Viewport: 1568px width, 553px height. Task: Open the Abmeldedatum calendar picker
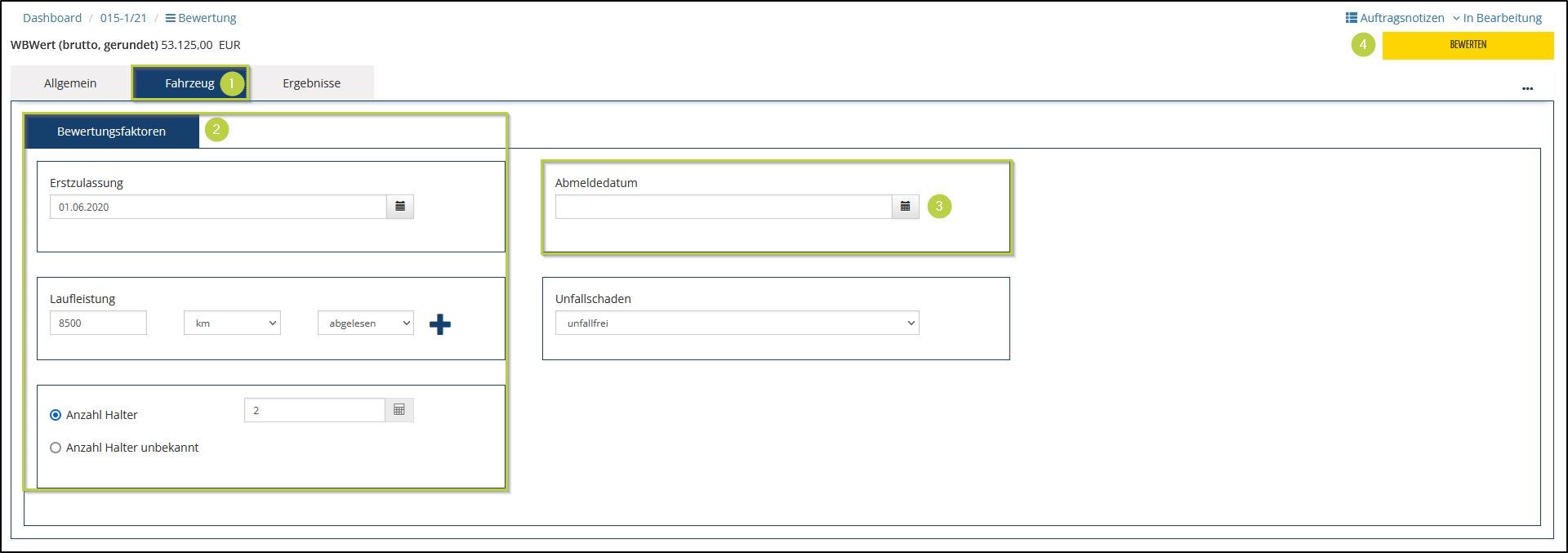(x=905, y=207)
